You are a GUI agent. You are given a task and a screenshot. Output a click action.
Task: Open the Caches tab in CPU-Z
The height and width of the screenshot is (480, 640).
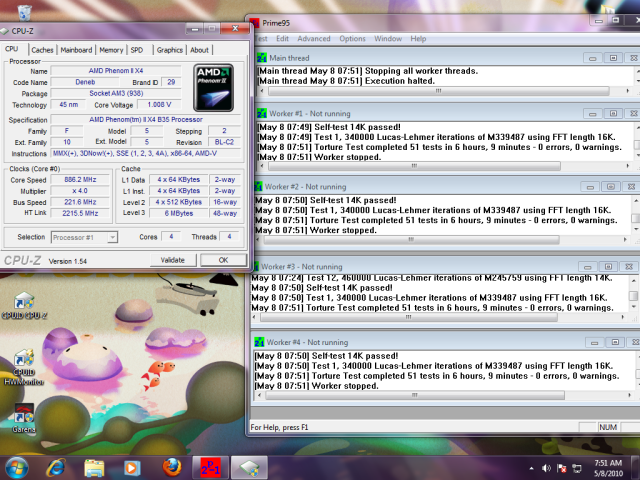point(42,49)
